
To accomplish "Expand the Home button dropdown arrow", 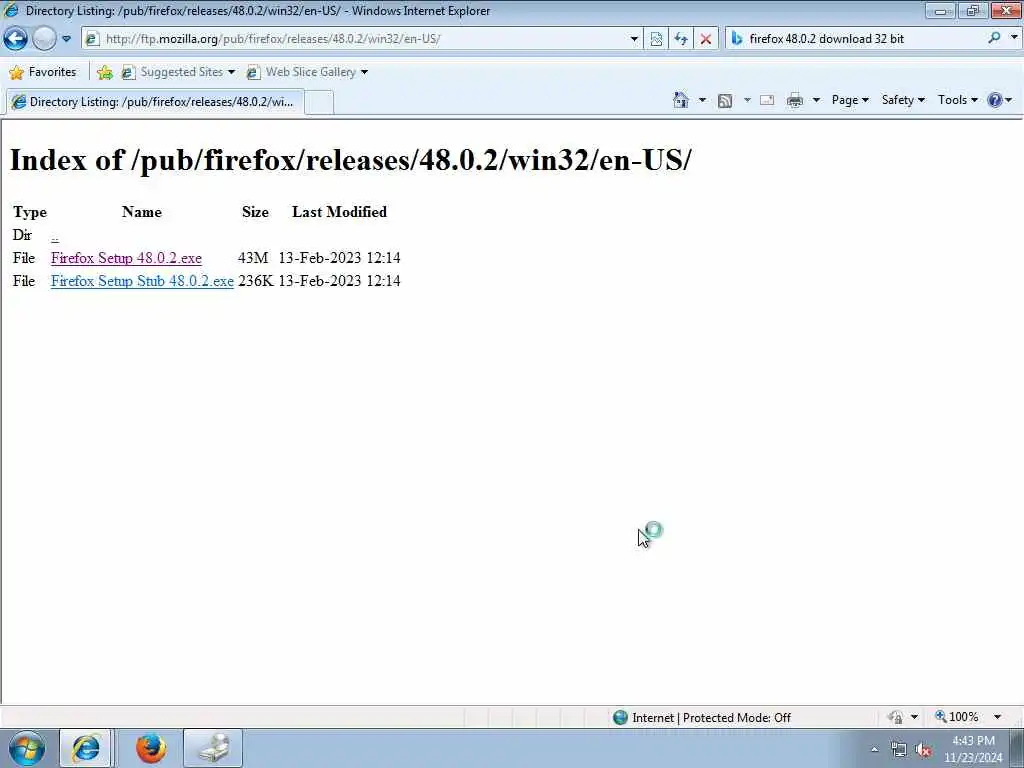I will tap(702, 100).
